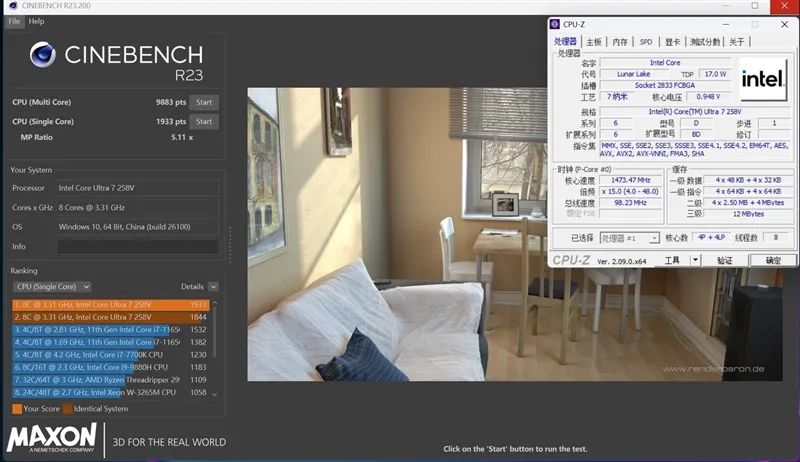This screenshot has width=800, height=462.
Task: Open the CPU-Z 处理器 #1 selection dropdown
Action: (x=629, y=238)
